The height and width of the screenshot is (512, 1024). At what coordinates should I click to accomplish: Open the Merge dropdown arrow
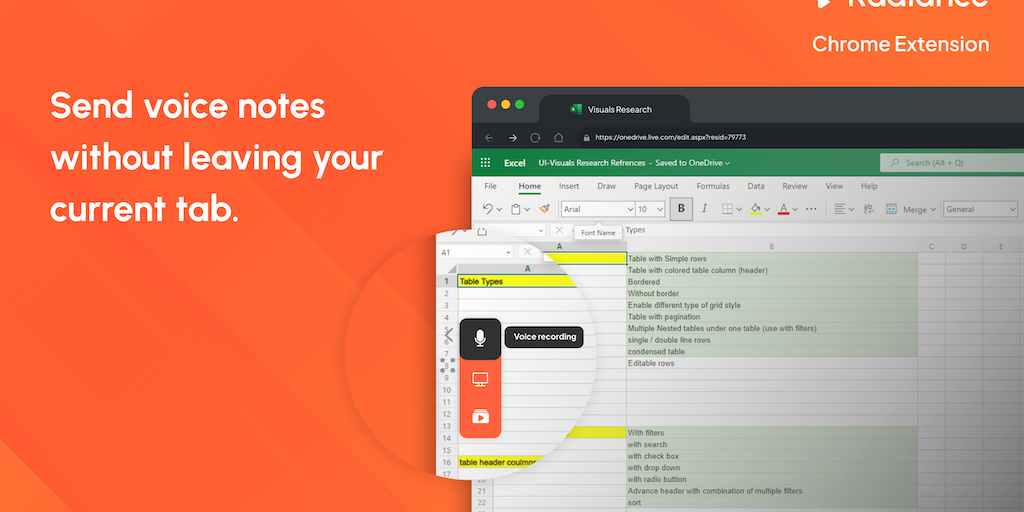pyautogui.click(x=933, y=210)
